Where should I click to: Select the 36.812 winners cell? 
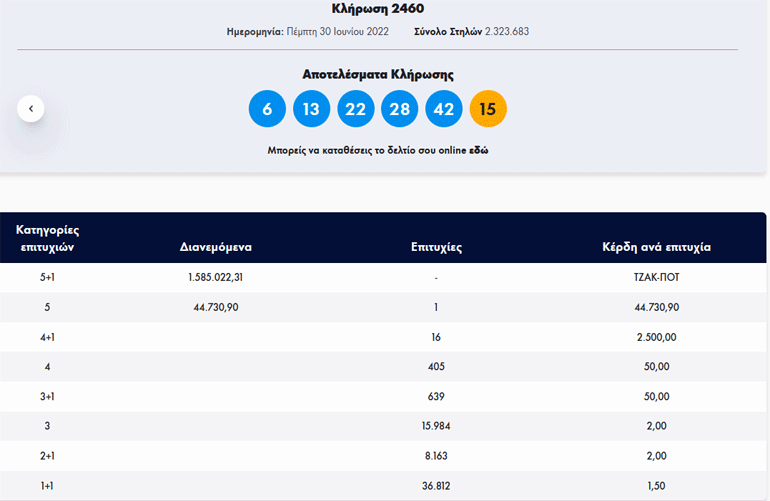click(x=436, y=486)
